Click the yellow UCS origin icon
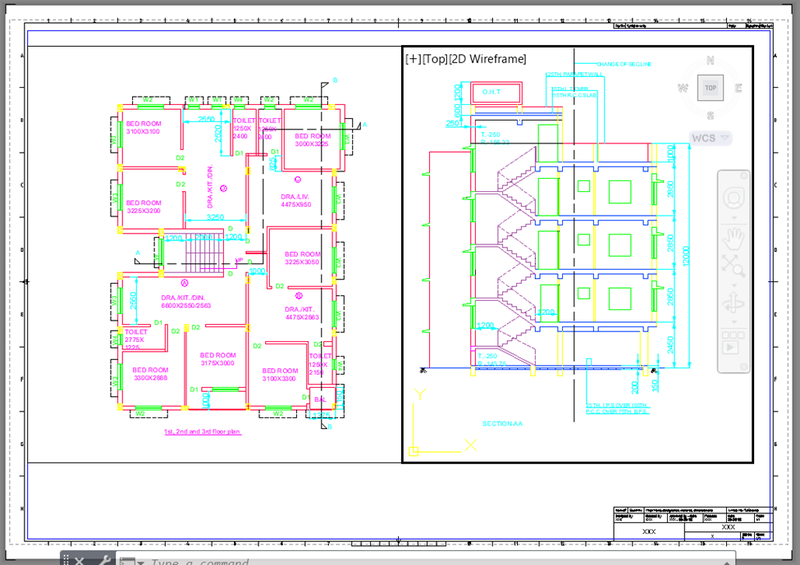 [414, 452]
